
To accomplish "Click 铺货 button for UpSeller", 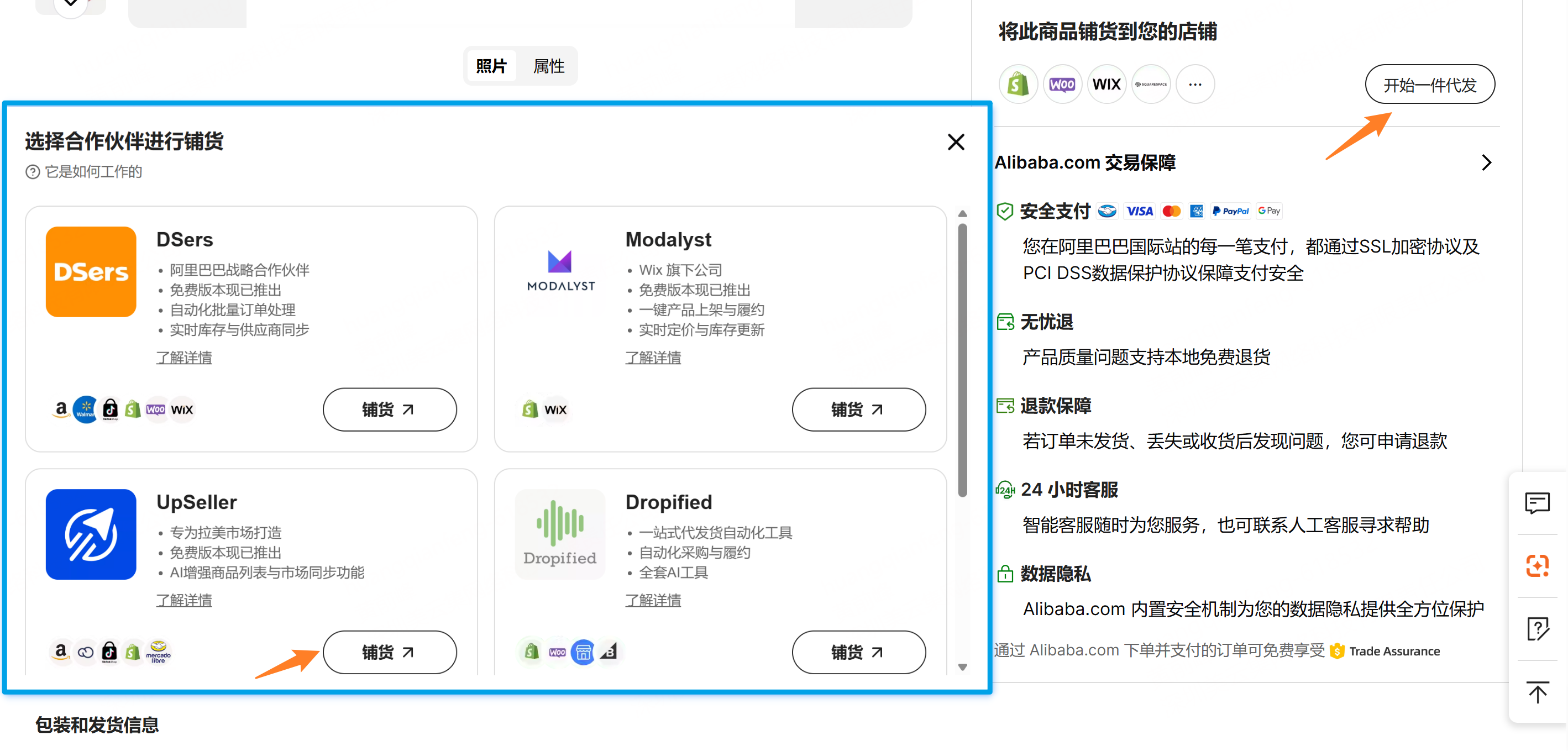I will [x=390, y=652].
